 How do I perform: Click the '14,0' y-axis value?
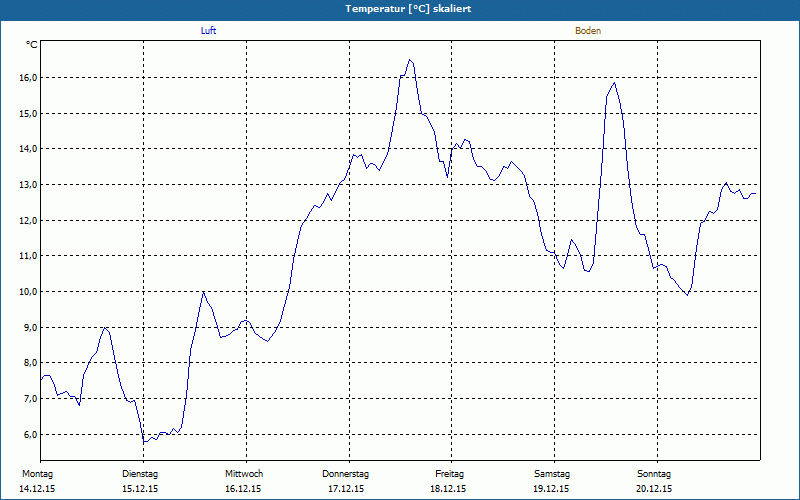click(29, 148)
